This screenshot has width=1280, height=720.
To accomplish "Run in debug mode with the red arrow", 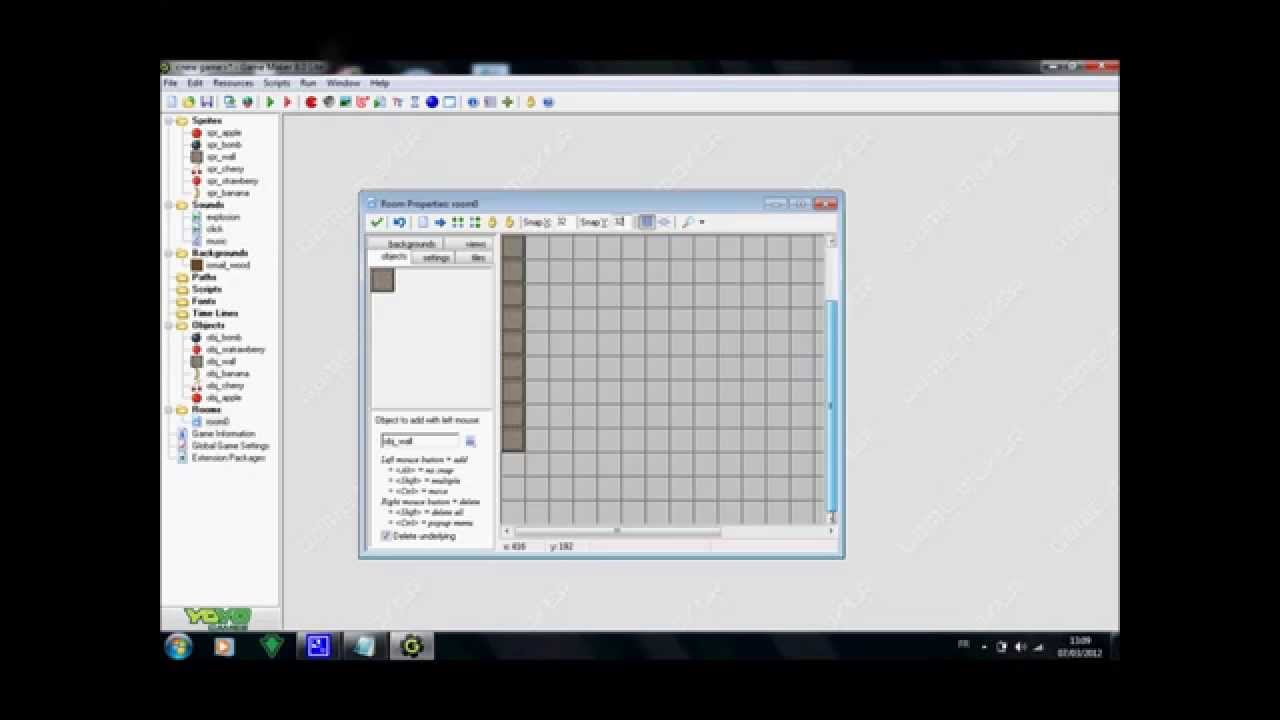I will (287, 102).
